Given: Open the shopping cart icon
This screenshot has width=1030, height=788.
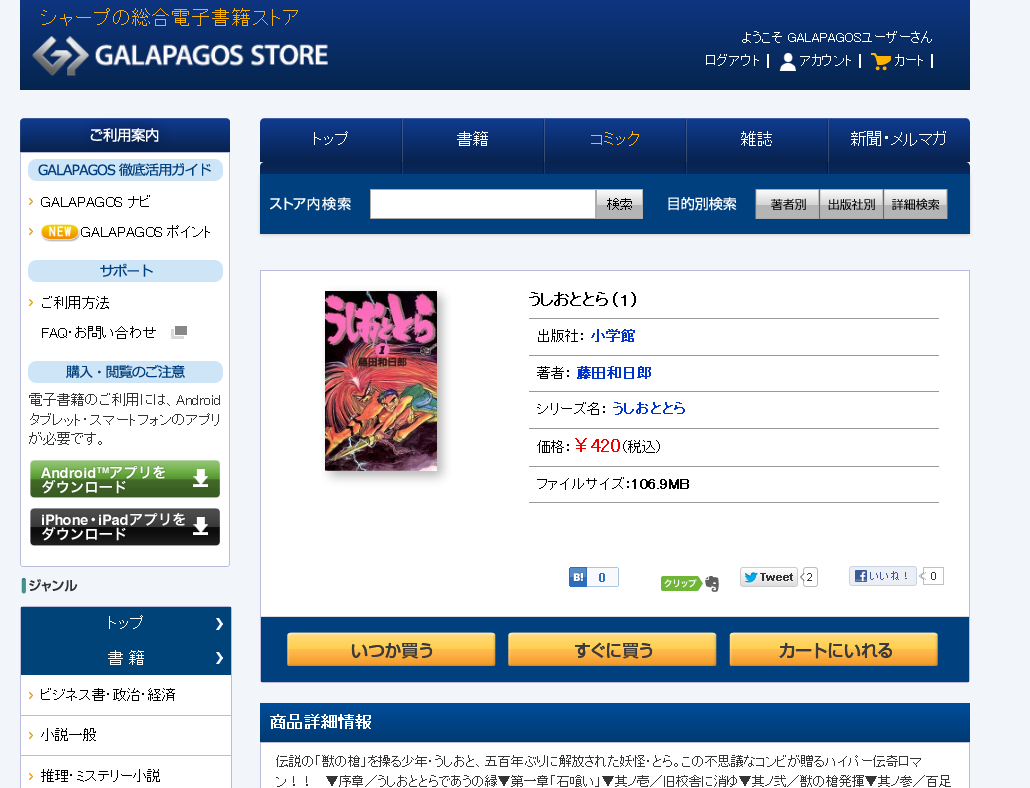Looking at the screenshot, I should (880, 61).
